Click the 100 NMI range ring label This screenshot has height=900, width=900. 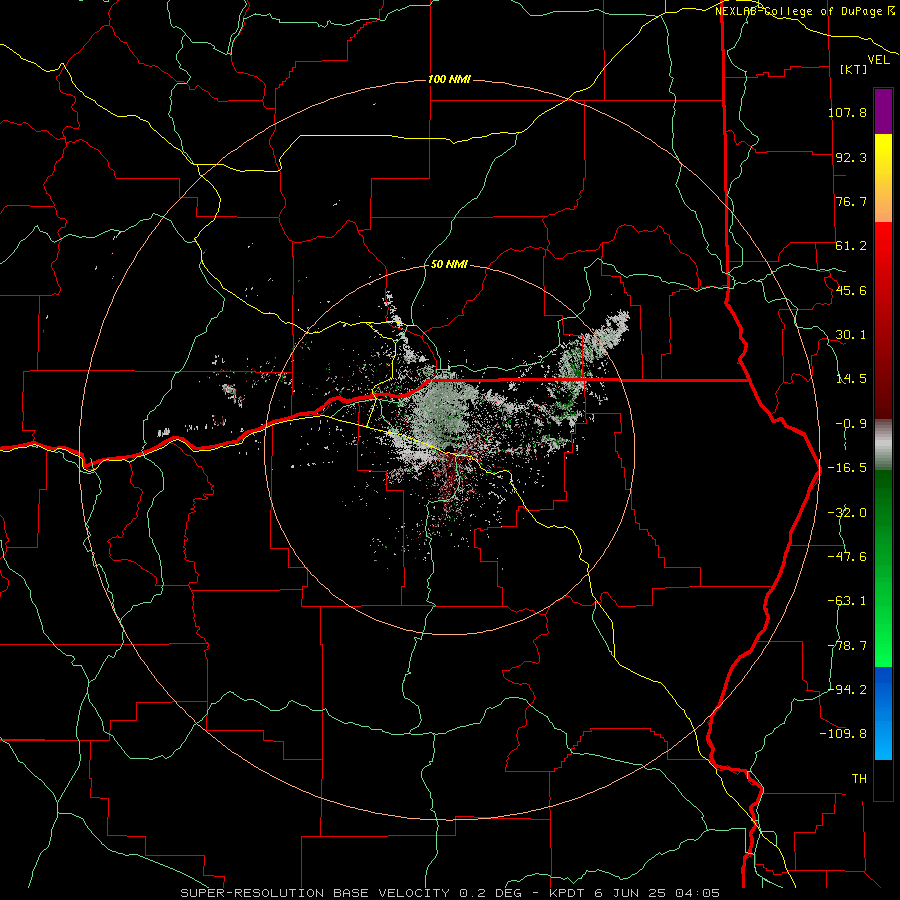(x=449, y=79)
